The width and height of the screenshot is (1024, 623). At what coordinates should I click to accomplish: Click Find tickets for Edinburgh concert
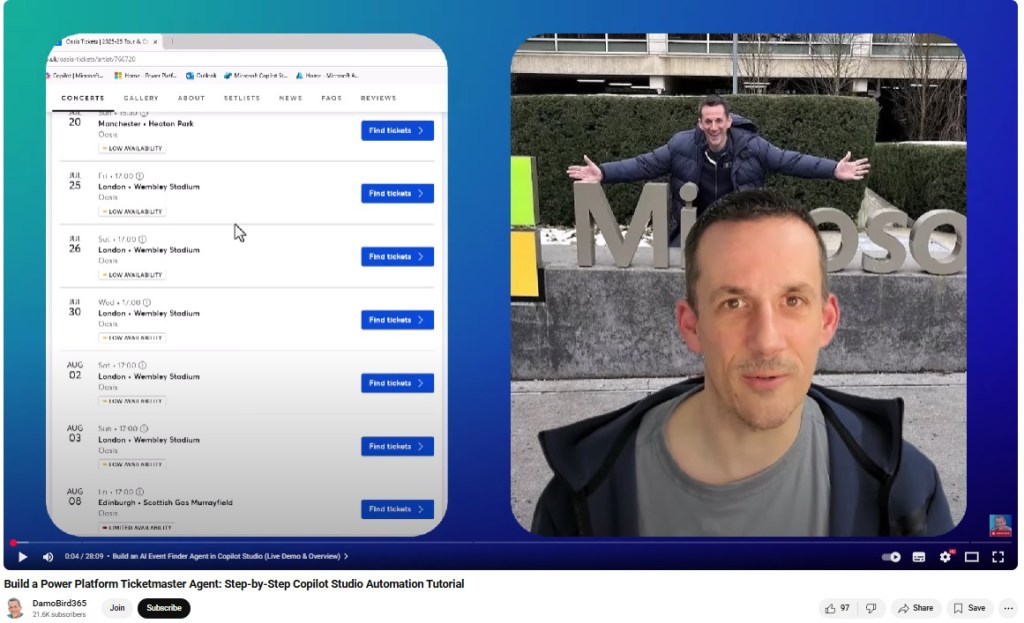[x=397, y=509]
